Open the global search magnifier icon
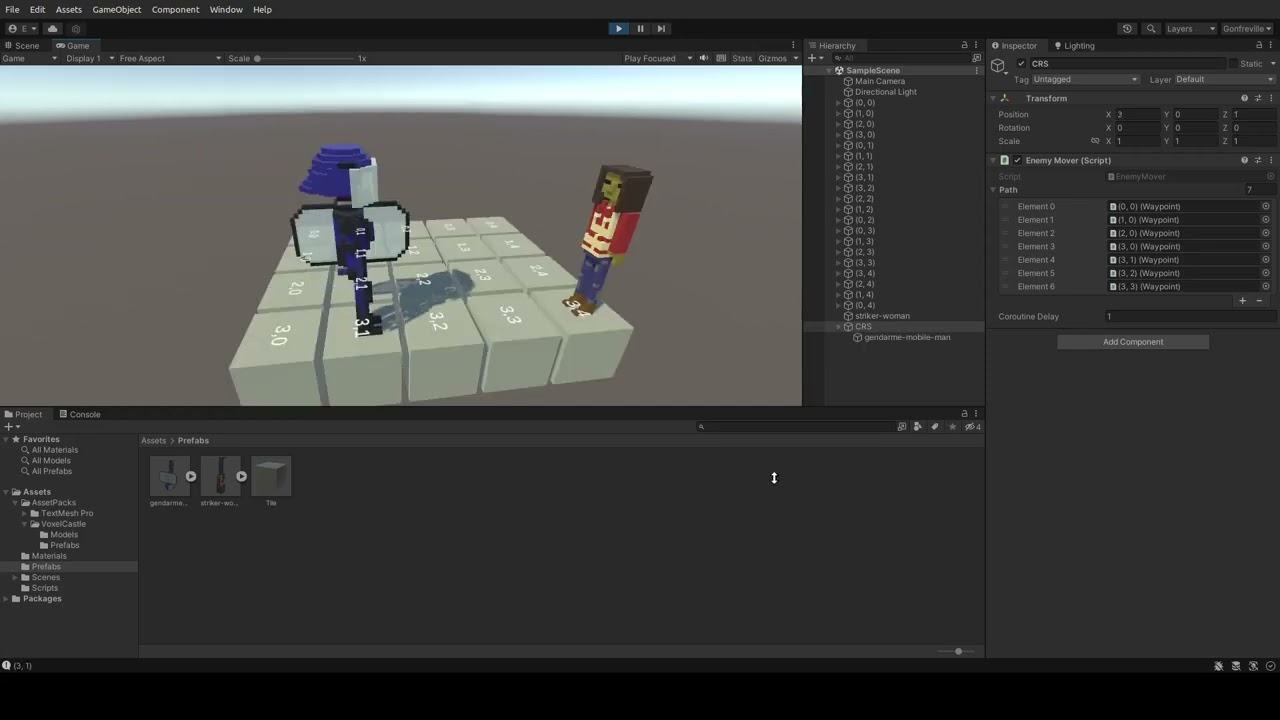Screen dimensions: 1280x720 click(1151, 29)
